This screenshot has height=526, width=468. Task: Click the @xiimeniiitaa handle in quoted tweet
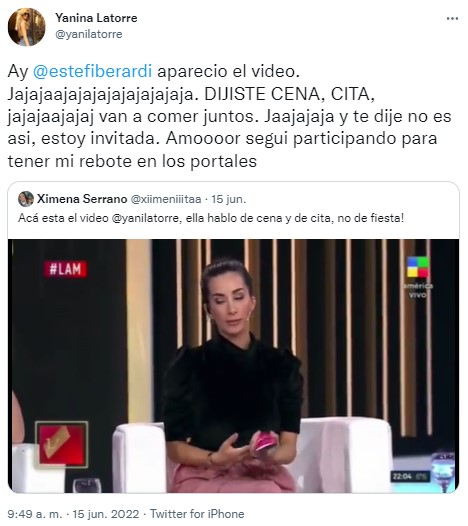(166, 199)
